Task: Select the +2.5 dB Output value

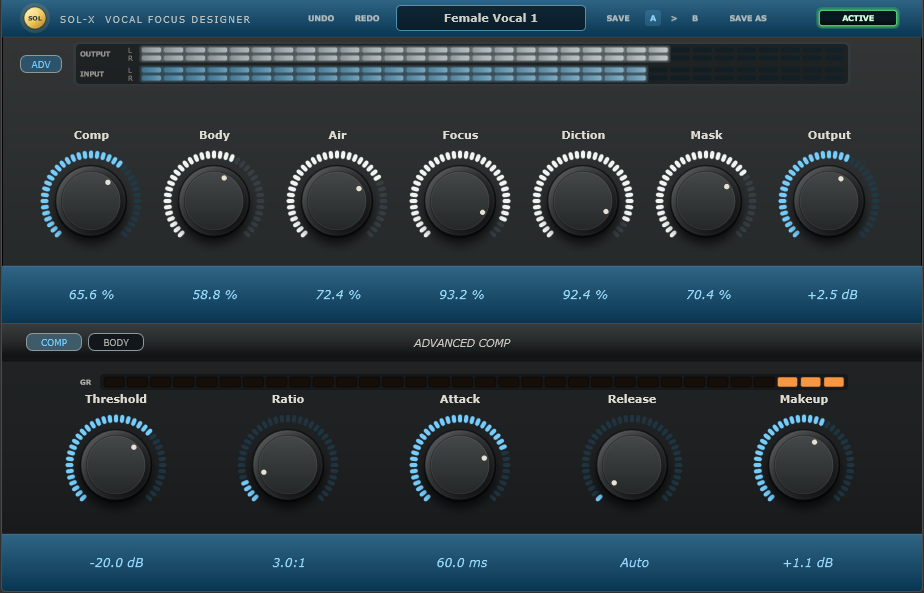Action: (832, 295)
